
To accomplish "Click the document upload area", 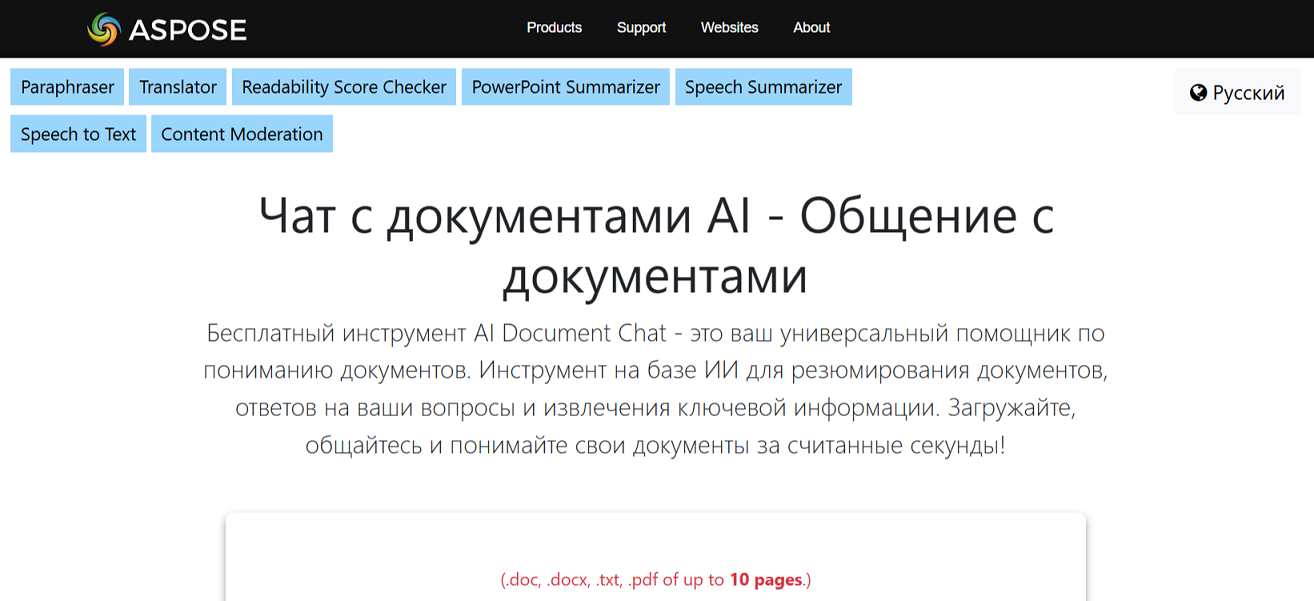I will click(x=656, y=557).
